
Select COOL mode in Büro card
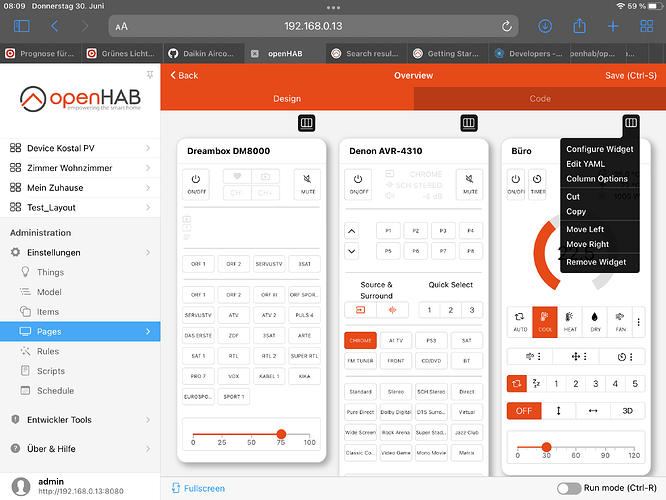(x=545, y=322)
